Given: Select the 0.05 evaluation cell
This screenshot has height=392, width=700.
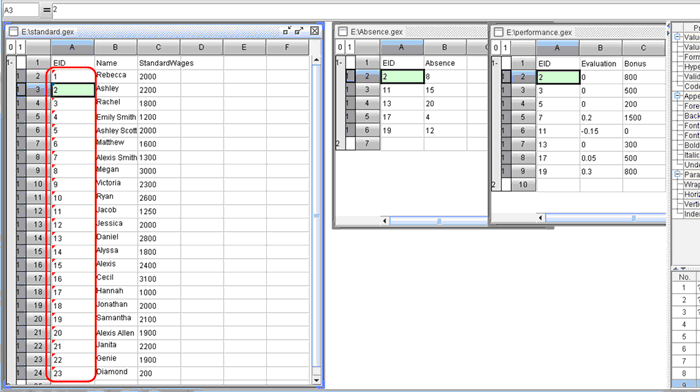Looking at the screenshot, I should pos(600,158).
